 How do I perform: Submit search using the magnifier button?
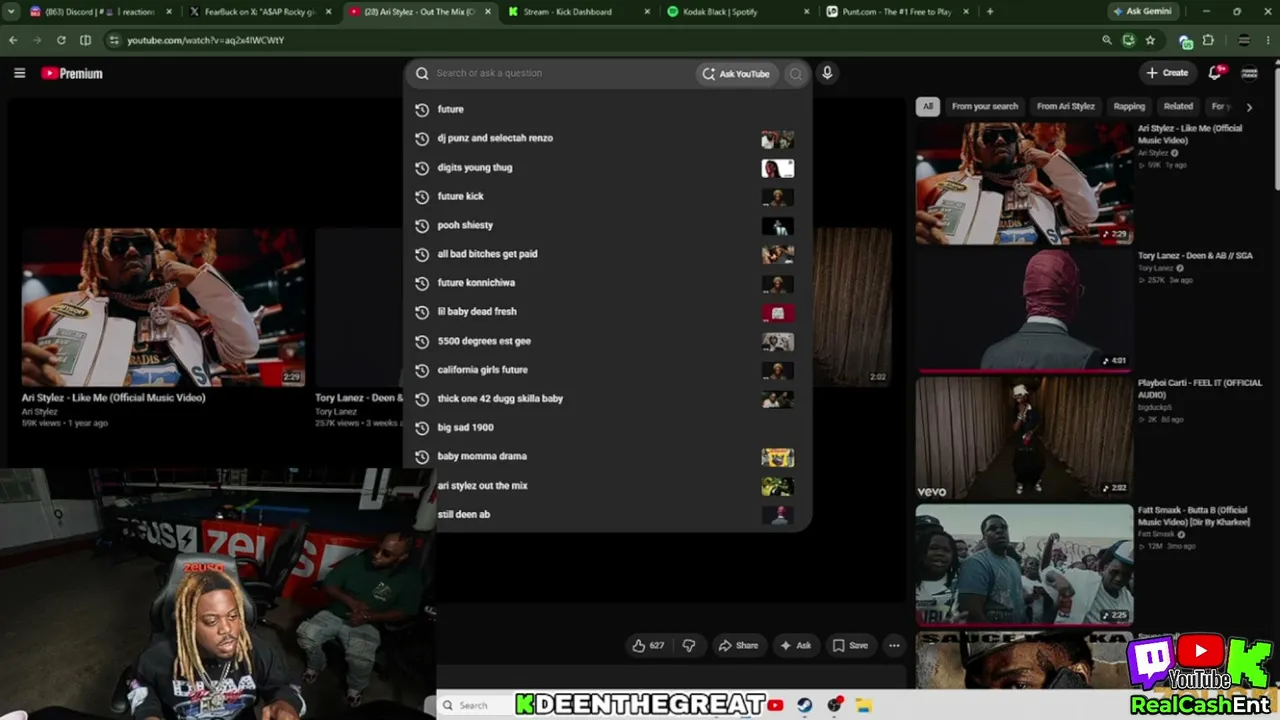click(795, 73)
